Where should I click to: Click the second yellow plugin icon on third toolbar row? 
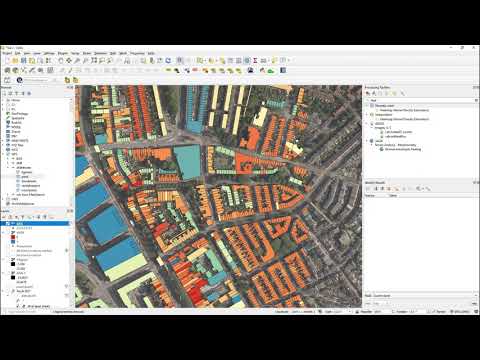[76, 80]
